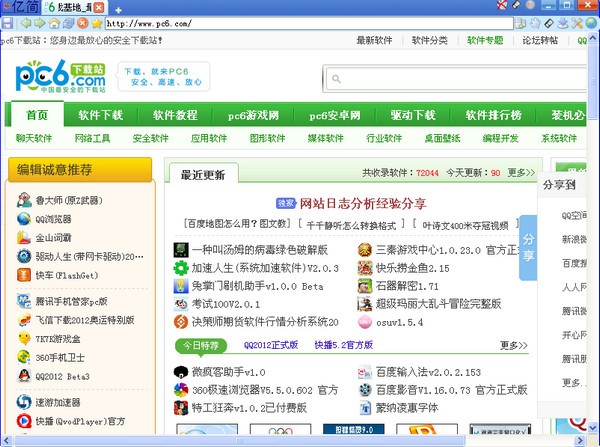Open the 图形软件 category link
This screenshot has height=447, width=600.
[x=267, y=138]
